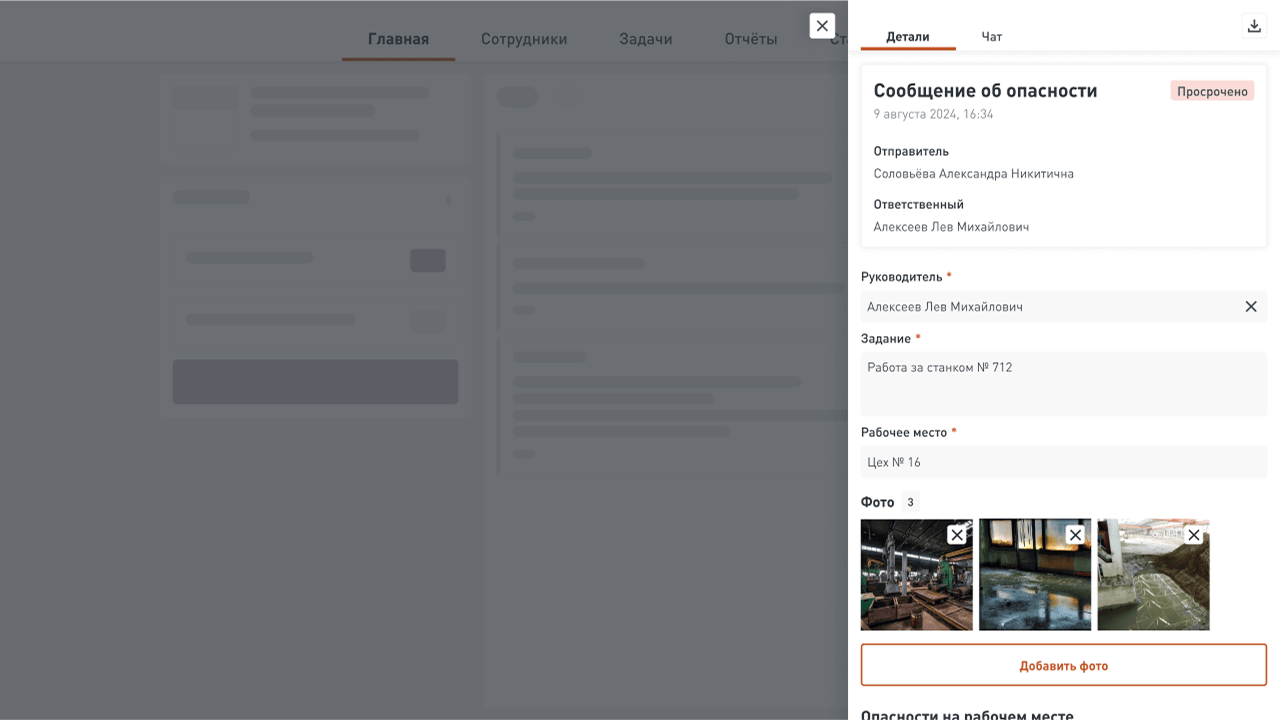The width and height of the screenshot is (1280, 720).
Task: Click the Ответственный label
Action: (x=918, y=204)
